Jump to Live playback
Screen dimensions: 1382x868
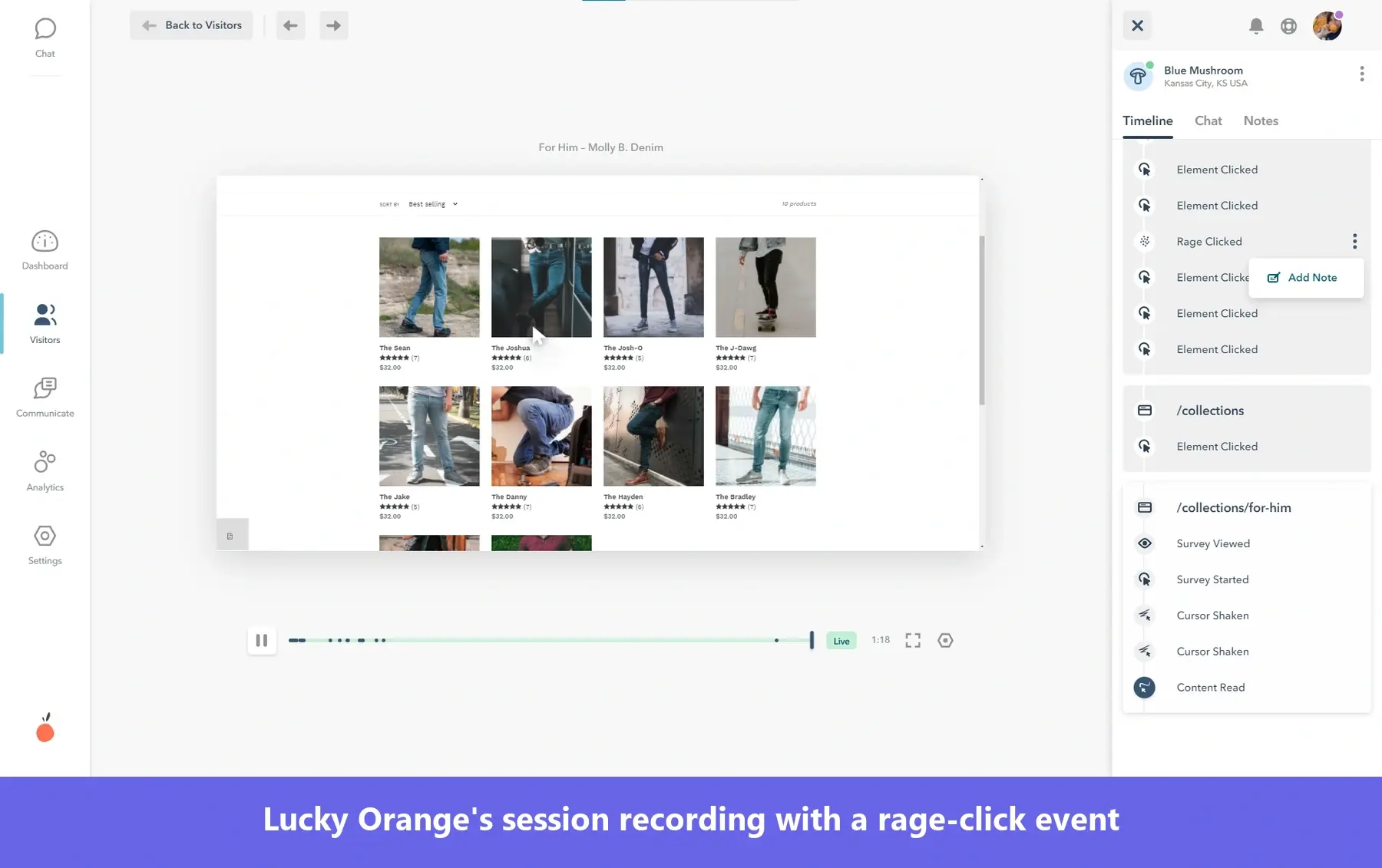pos(841,641)
